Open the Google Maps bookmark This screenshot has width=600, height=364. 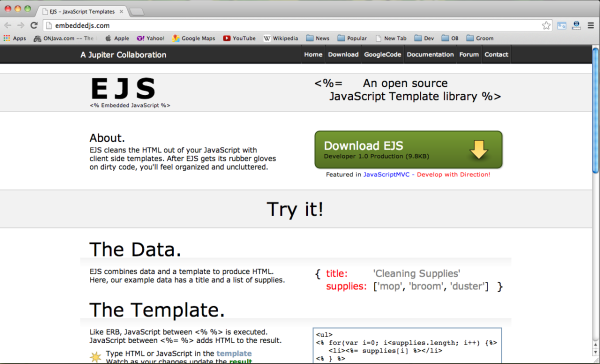(x=194, y=38)
